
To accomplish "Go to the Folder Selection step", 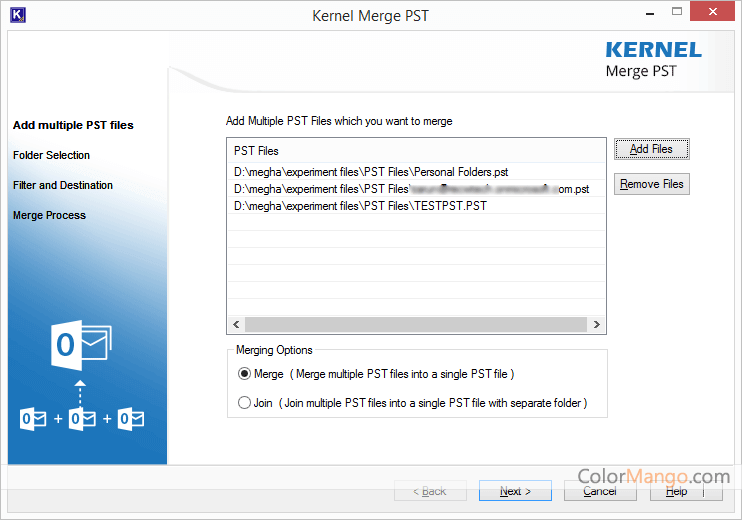I will tap(51, 155).
